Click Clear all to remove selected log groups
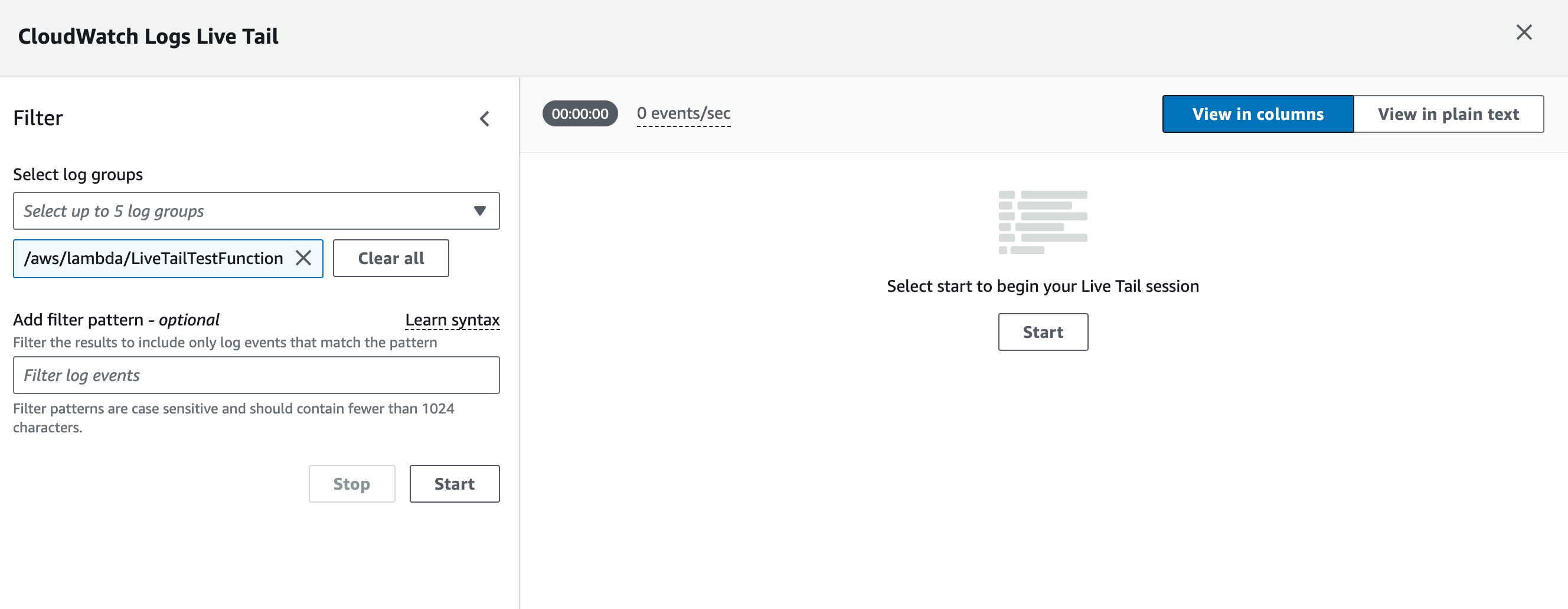The height and width of the screenshot is (609, 1568). pyautogui.click(x=390, y=258)
